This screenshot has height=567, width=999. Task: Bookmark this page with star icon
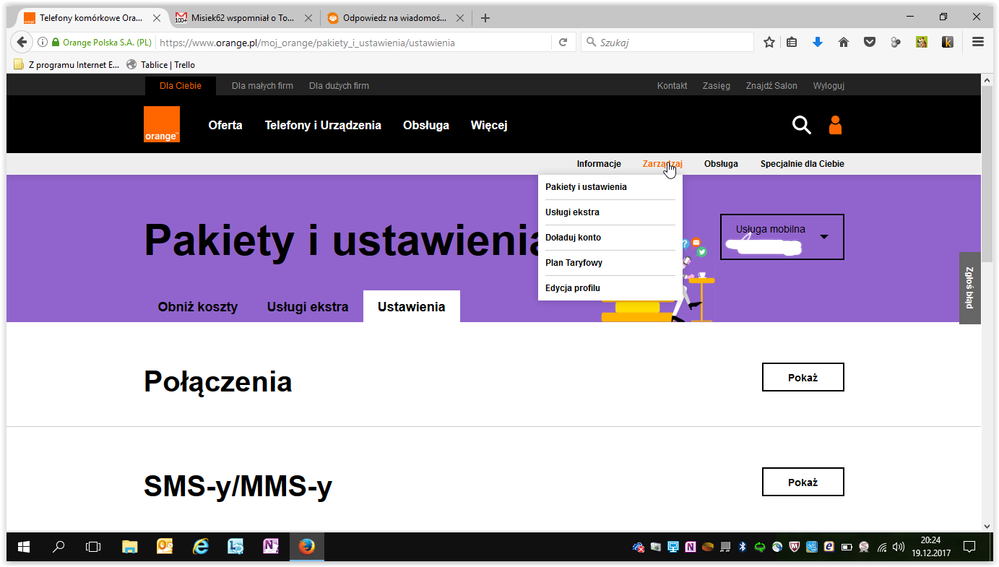point(769,42)
